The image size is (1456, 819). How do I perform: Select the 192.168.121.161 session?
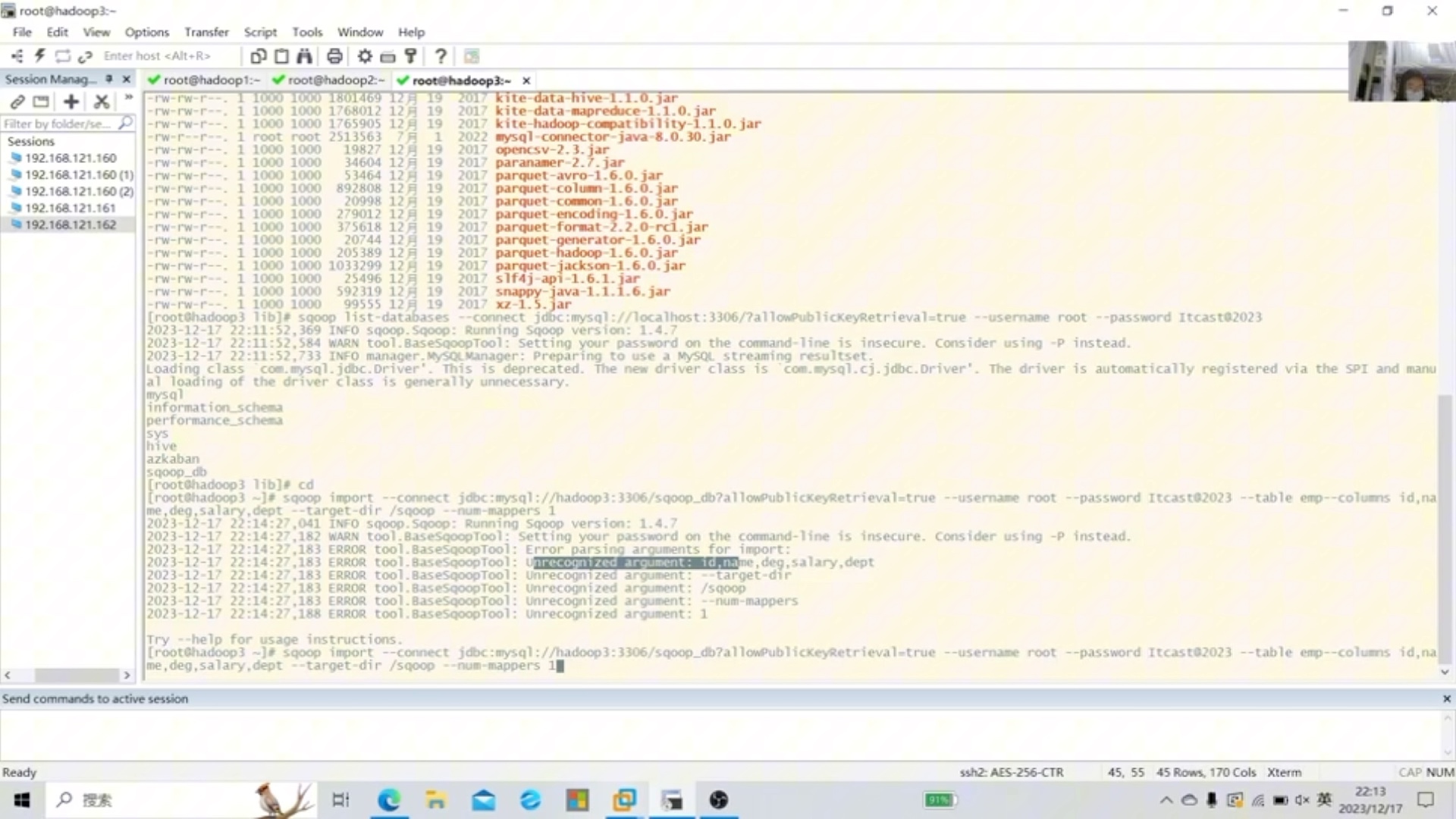pyautogui.click(x=70, y=208)
